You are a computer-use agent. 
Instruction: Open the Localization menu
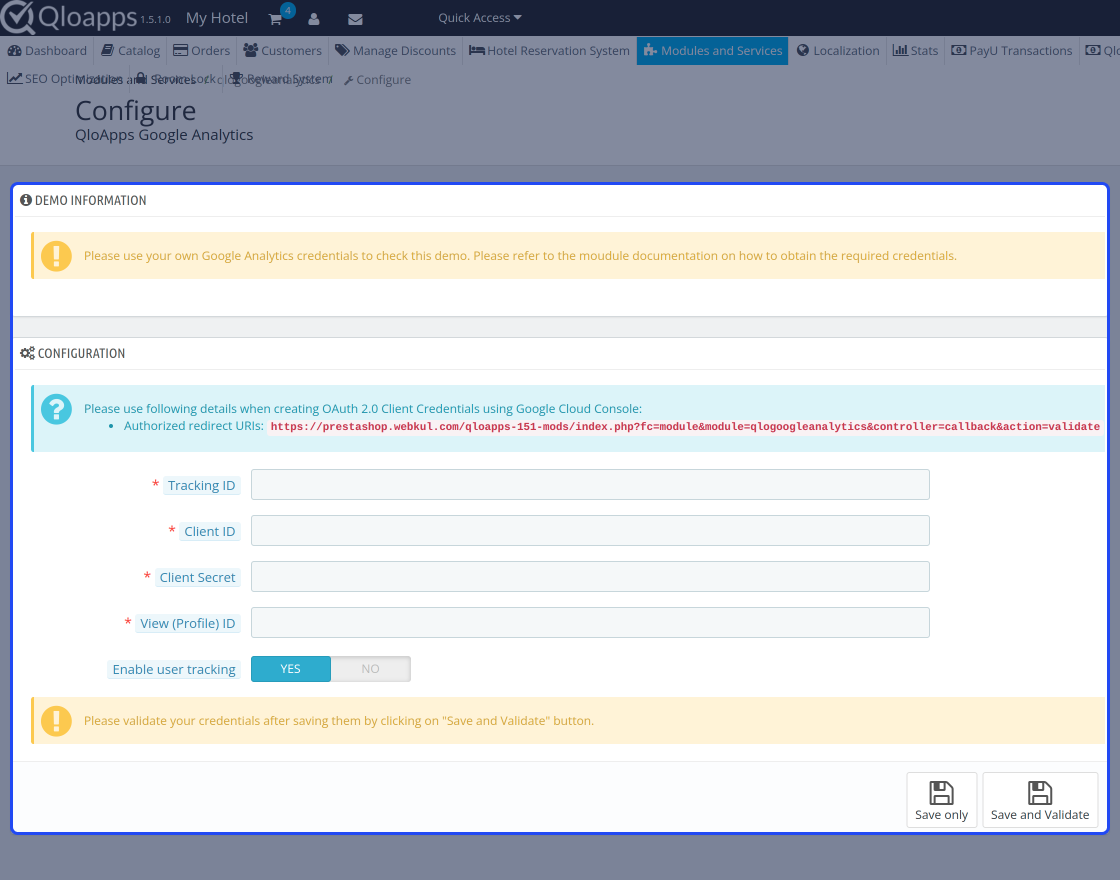pyautogui.click(x=838, y=51)
